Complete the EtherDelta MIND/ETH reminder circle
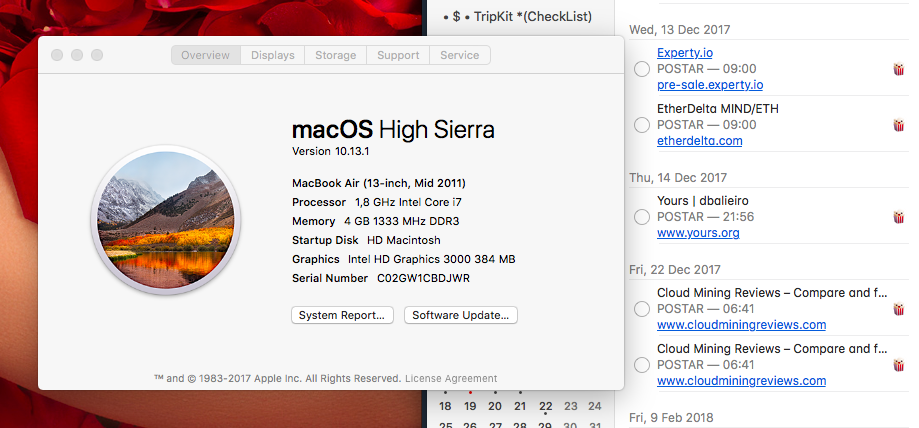The width and height of the screenshot is (919, 428). [x=642, y=124]
